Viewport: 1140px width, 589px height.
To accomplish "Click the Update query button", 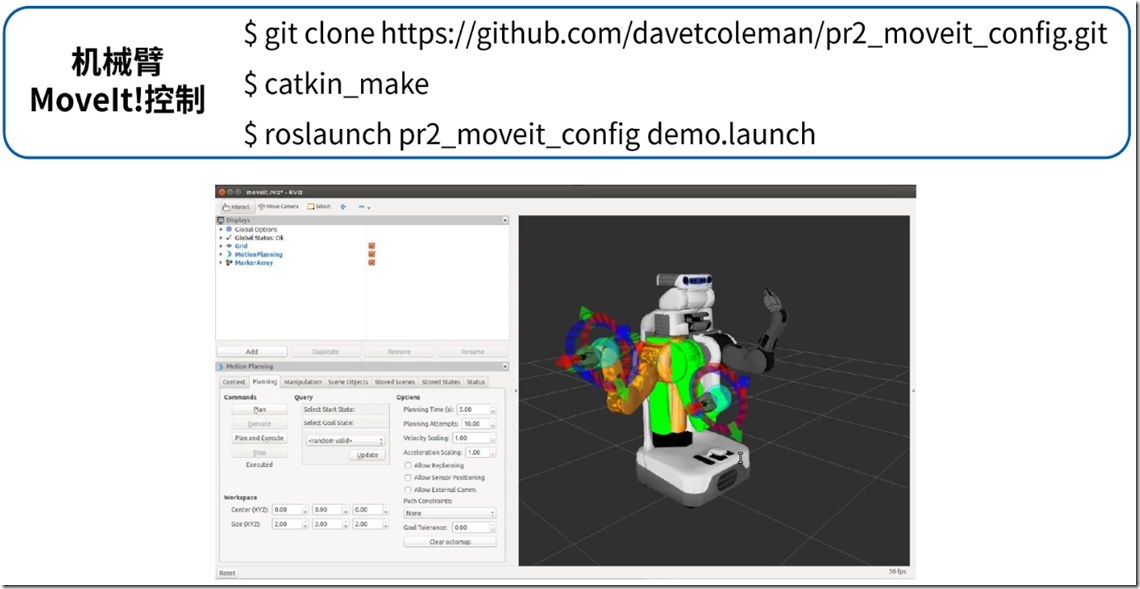I will point(368,455).
